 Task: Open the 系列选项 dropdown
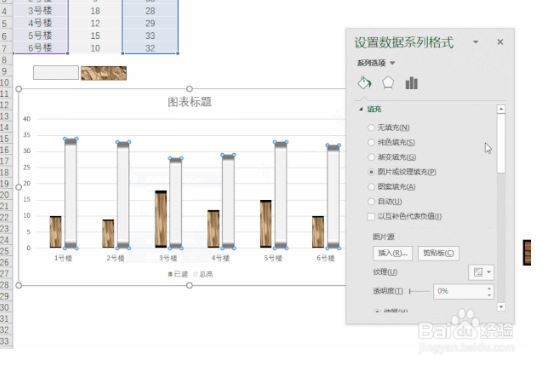(376, 63)
